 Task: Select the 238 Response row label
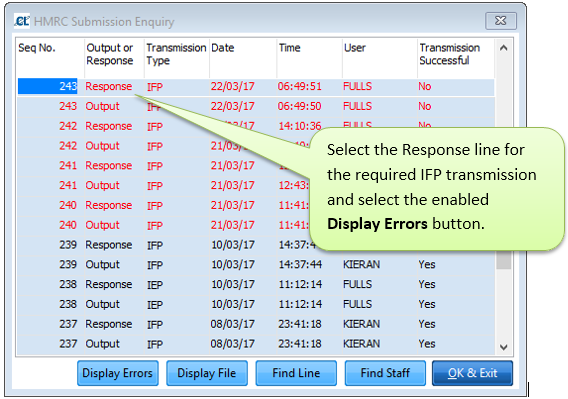click(109, 284)
